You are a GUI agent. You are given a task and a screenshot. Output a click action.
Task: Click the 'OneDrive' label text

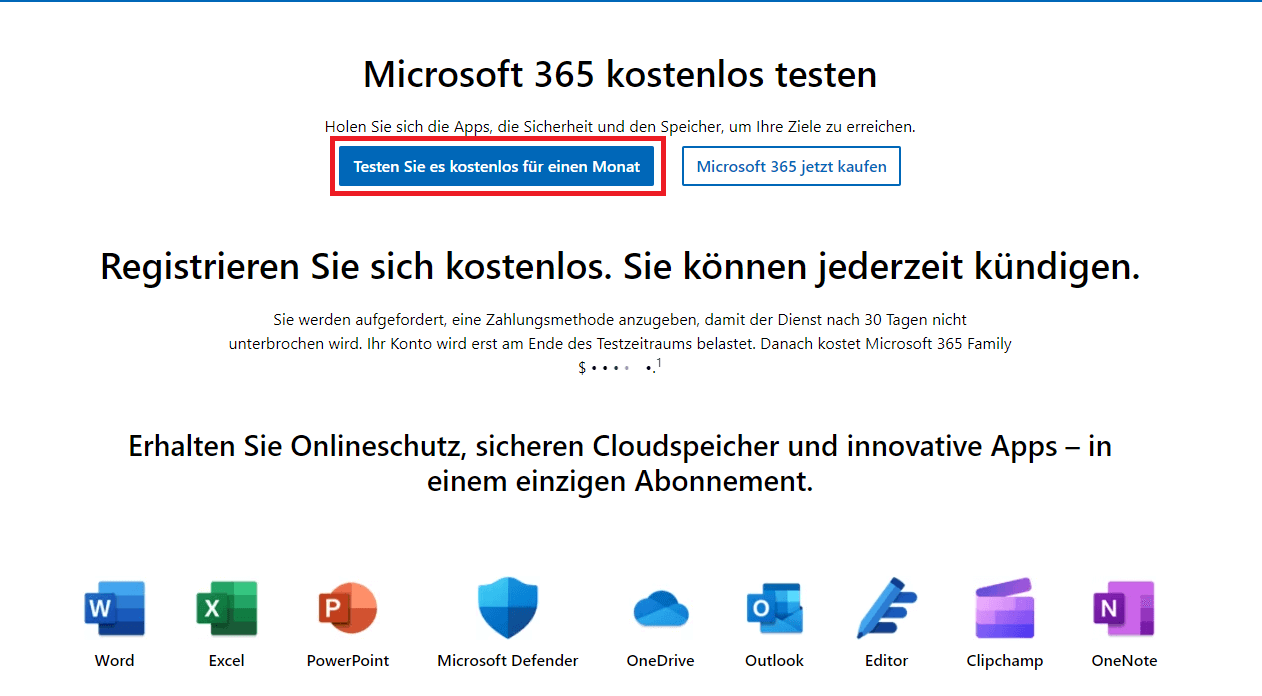coord(661,661)
